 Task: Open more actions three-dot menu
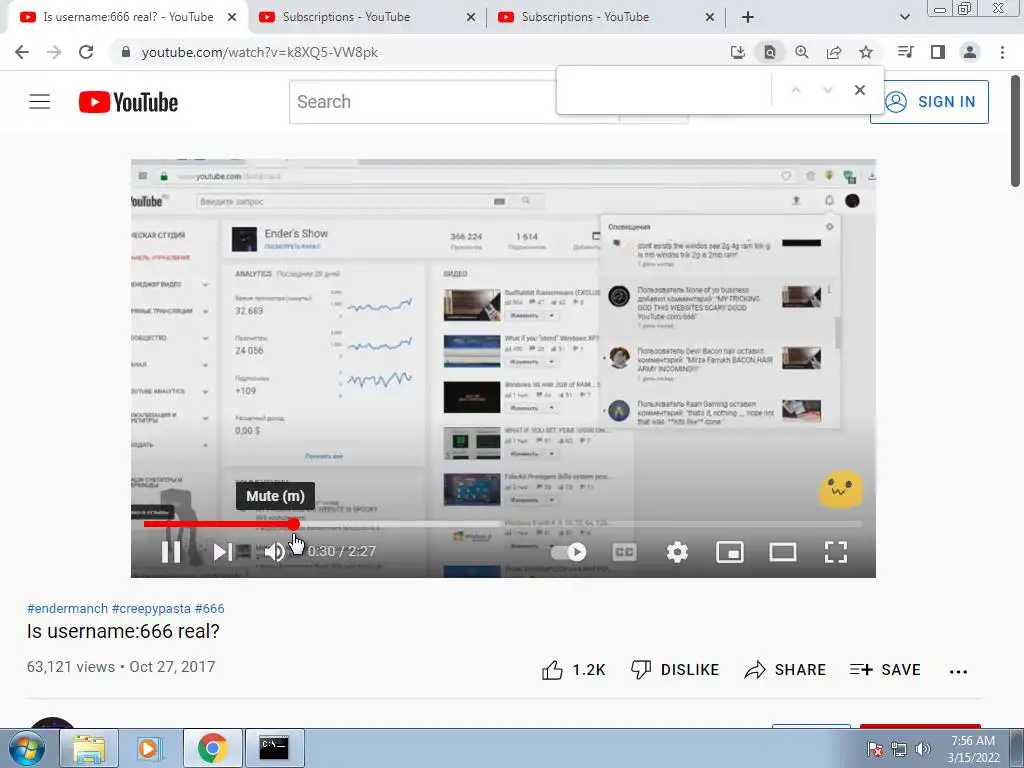point(958,671)
